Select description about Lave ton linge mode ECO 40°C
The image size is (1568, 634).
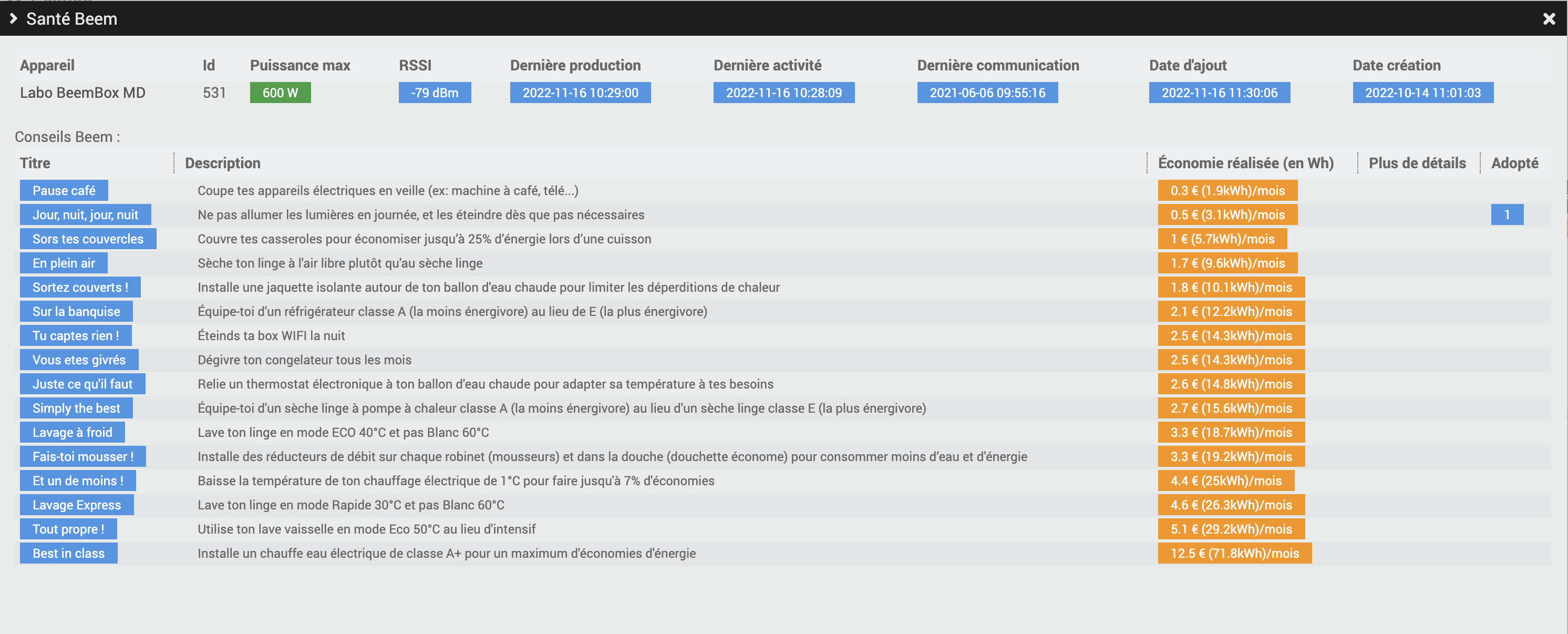click(x=343, y=433)
